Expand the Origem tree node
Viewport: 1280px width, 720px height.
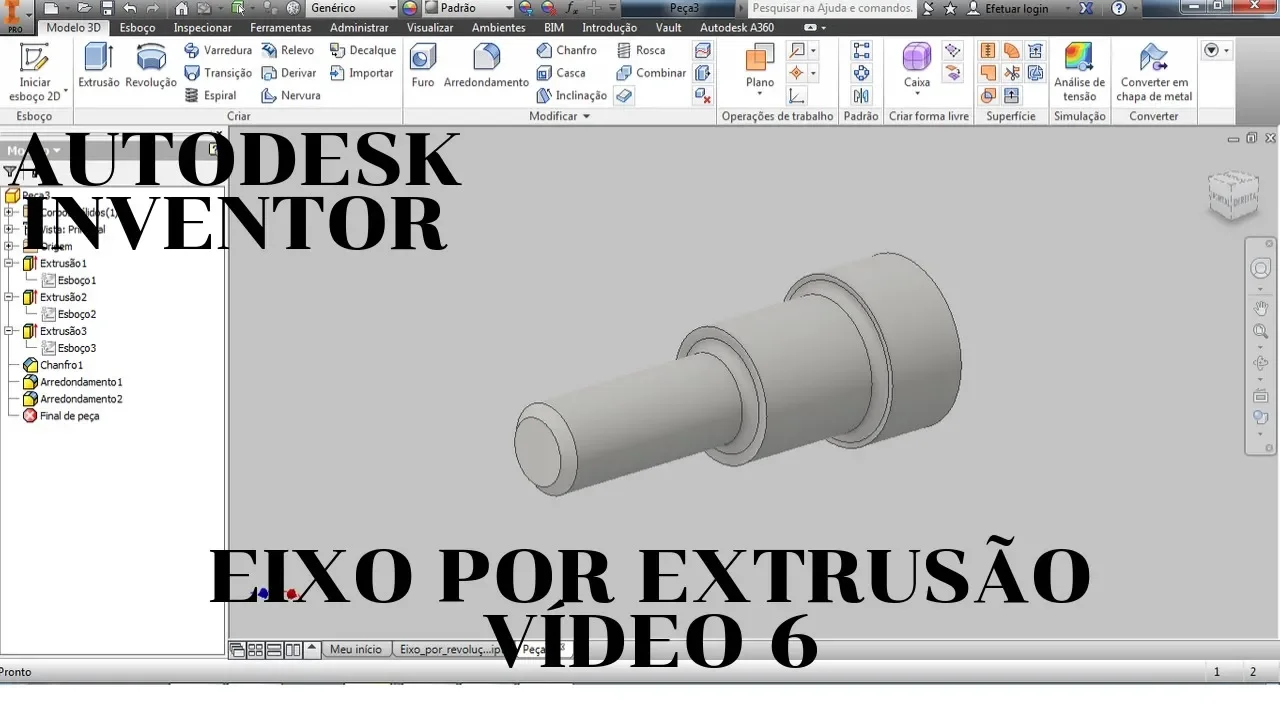(x=10, y=246)
